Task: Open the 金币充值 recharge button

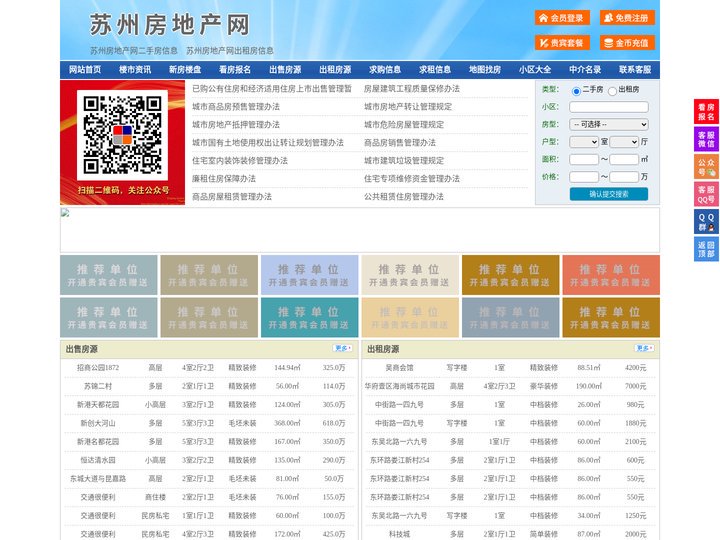Action: click(x=627, y=43)
